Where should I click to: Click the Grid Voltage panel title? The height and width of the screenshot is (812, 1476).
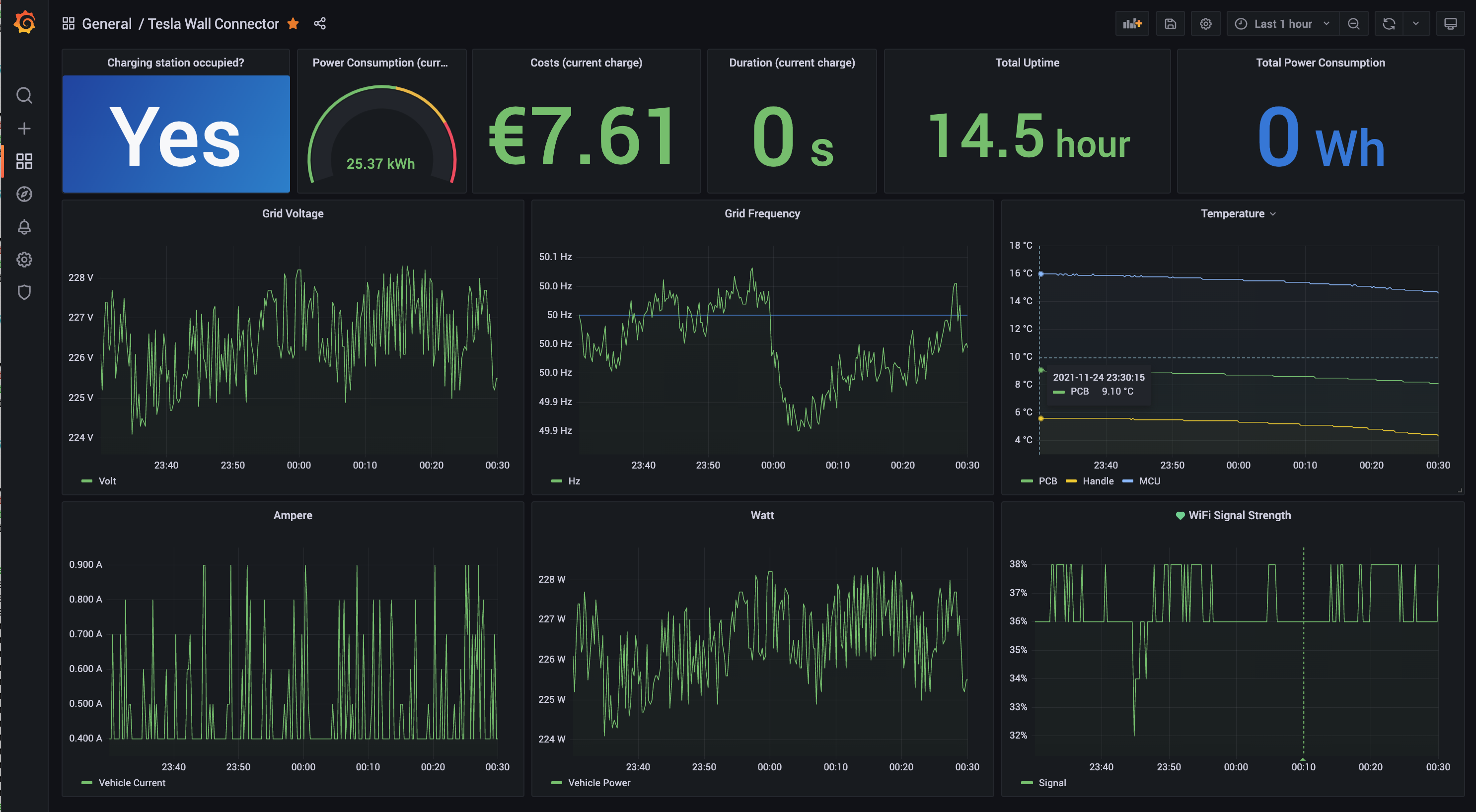293,213
